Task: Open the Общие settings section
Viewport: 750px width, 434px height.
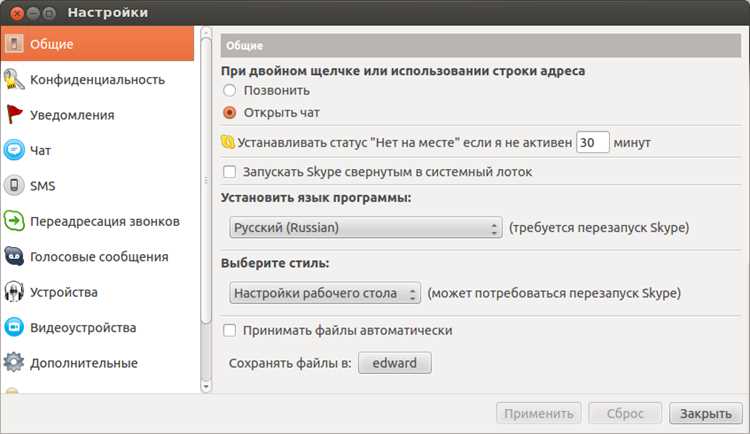Action: (x=98, y=44)
